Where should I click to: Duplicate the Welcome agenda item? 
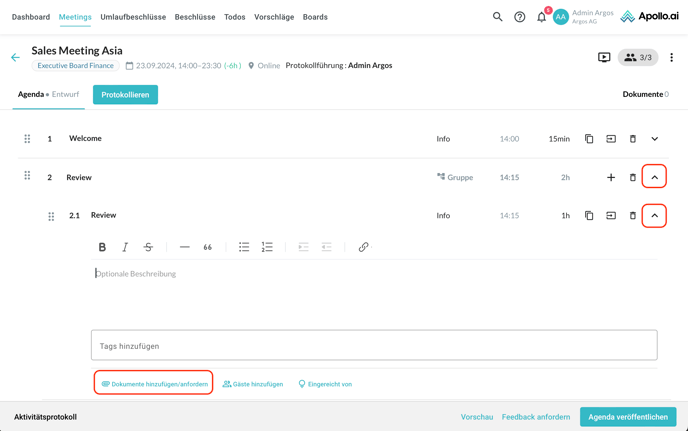(x=589, y=139)
